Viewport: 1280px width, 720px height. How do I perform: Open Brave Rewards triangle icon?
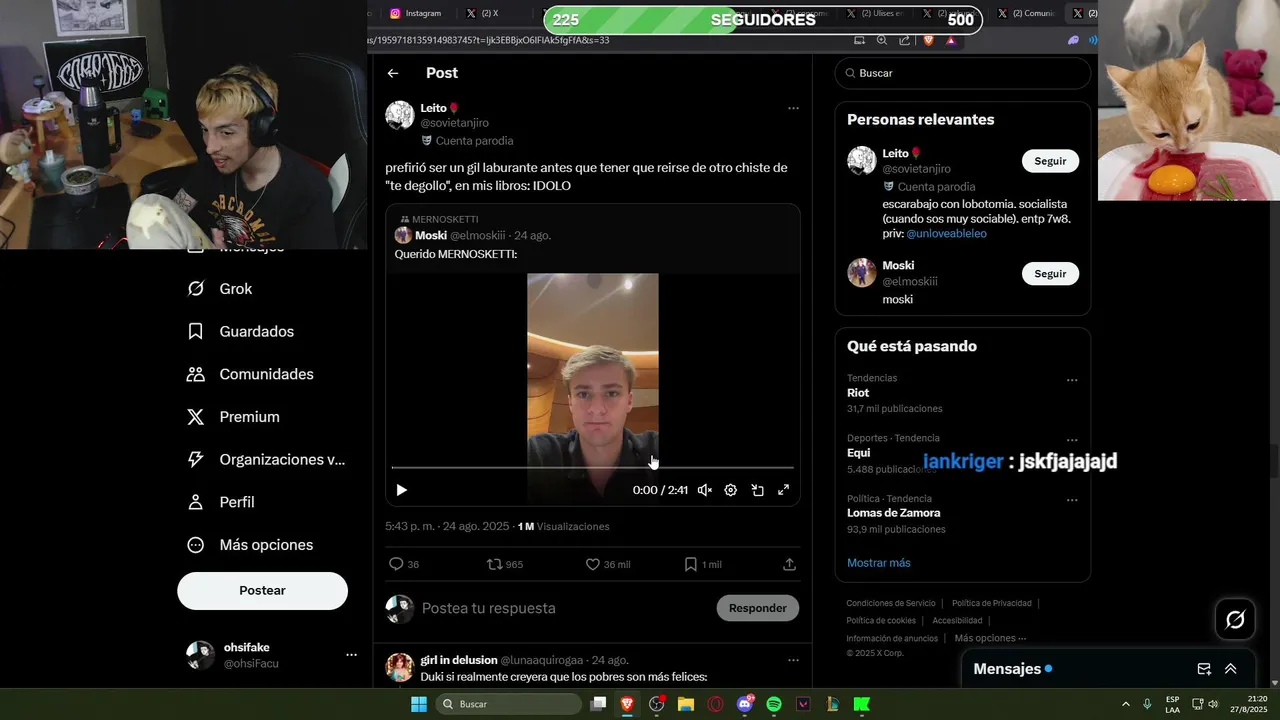951,40
